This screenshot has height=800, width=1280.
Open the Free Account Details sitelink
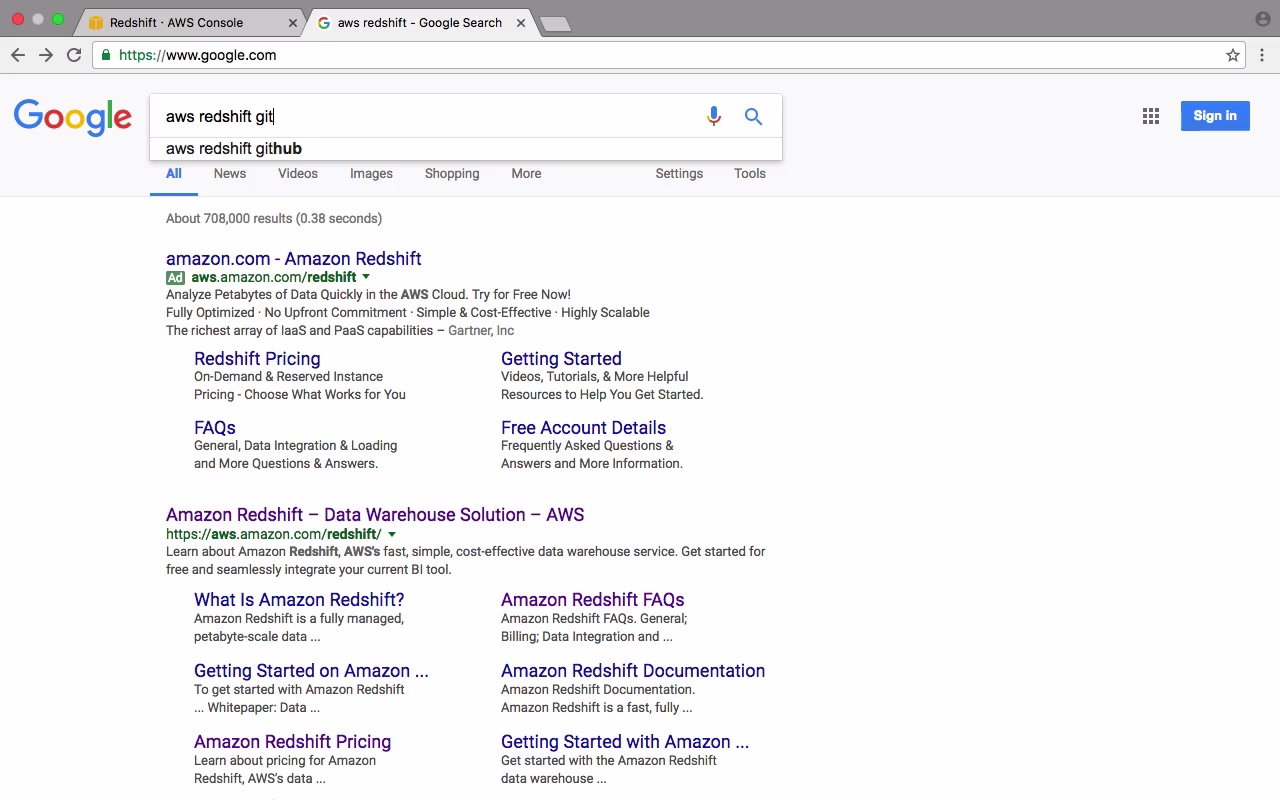(583, 428)
